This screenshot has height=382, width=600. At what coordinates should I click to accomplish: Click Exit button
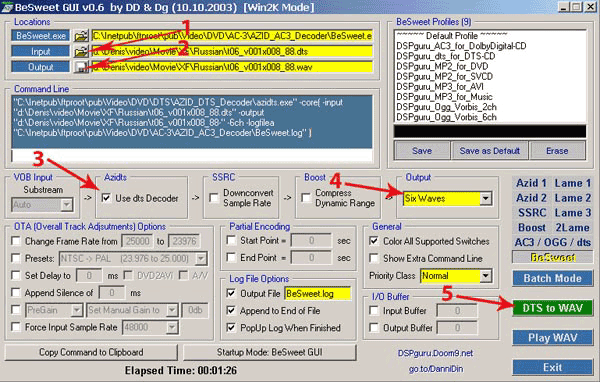point(553,367)
